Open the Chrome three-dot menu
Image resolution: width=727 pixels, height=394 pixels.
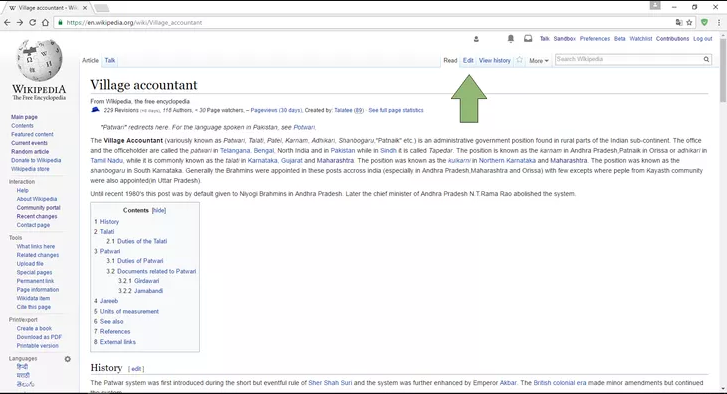click(719, 22)
